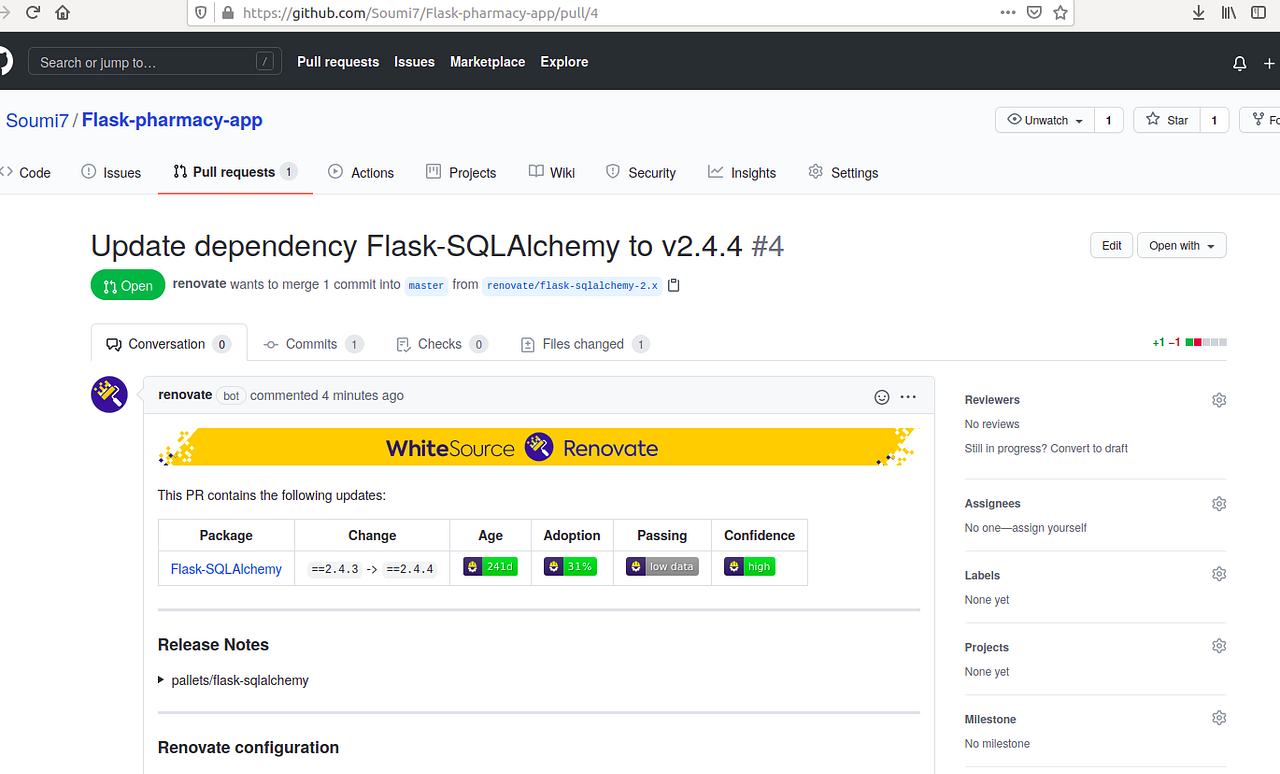Click the renovate bot avatar
Screen dimensions: 1280x774
click(108, 394)
